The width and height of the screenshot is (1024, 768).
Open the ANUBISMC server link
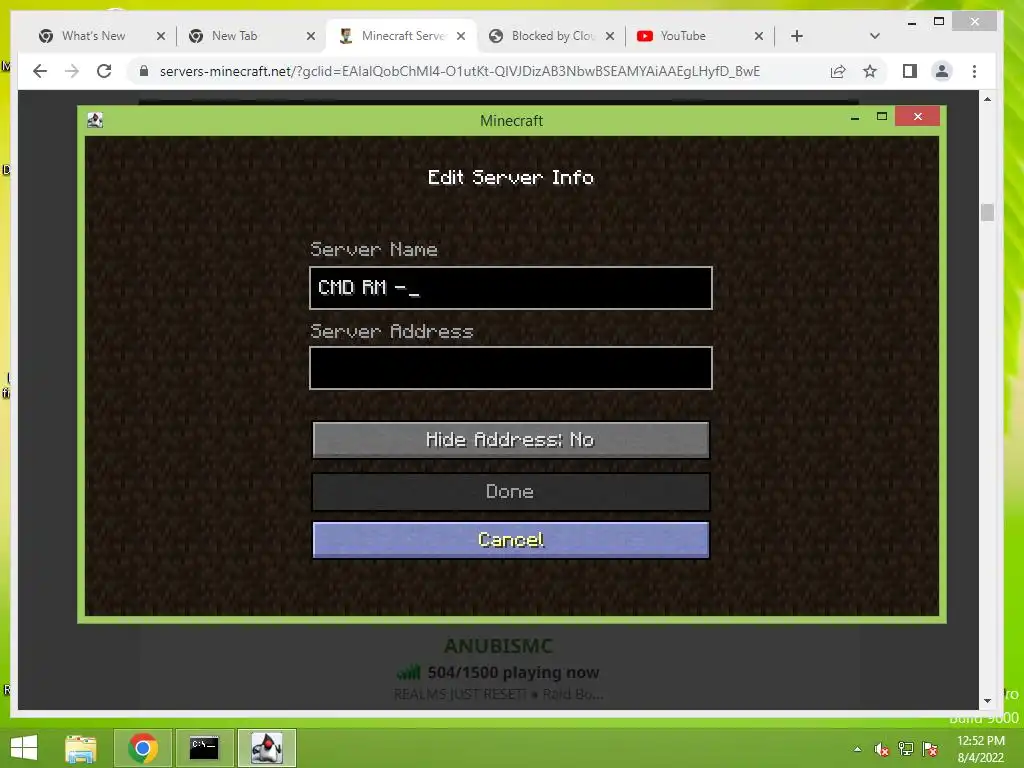pos(498,647)
